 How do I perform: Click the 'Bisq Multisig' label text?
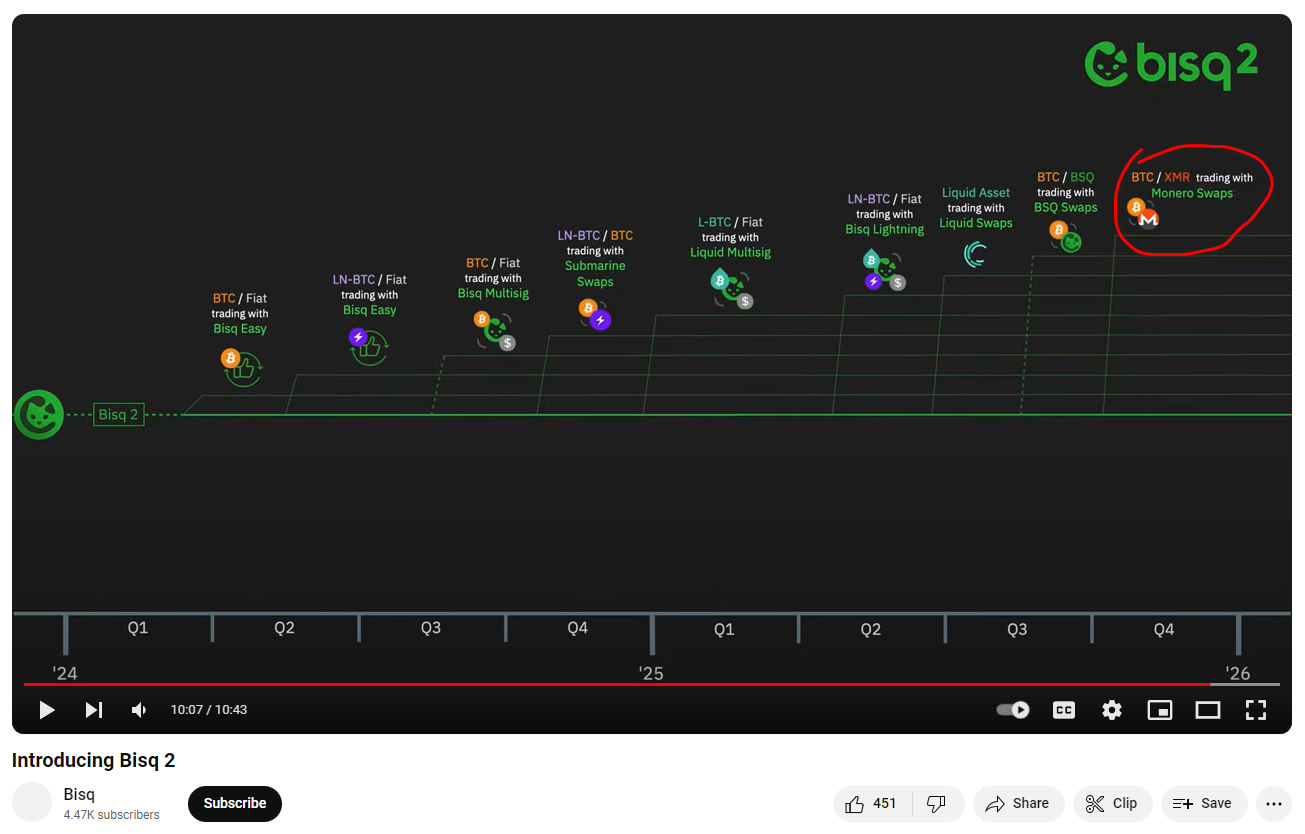click(x=493, y=294)
